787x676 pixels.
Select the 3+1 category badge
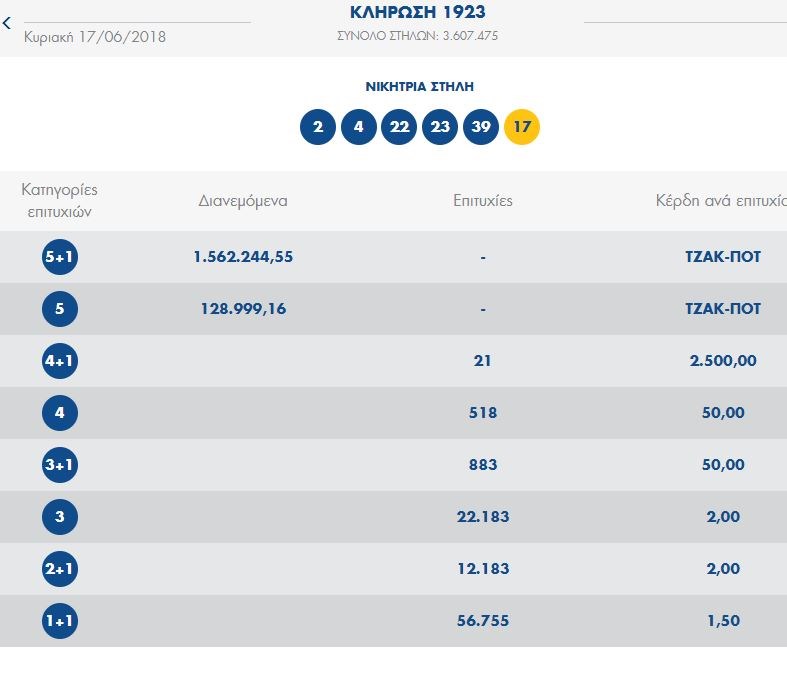click(60, 465)
